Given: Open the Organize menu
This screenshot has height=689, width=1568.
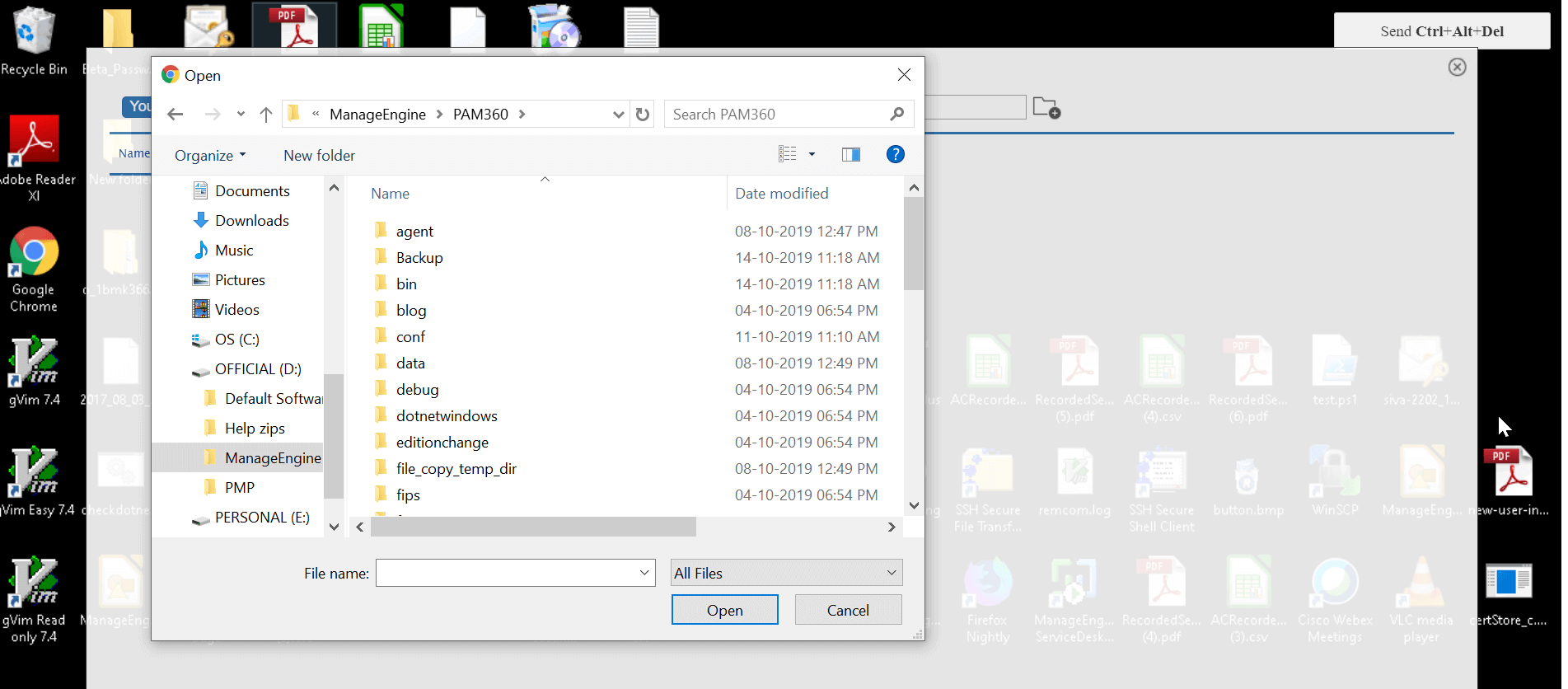Looking at the screenshot, I should pos(210,155).
